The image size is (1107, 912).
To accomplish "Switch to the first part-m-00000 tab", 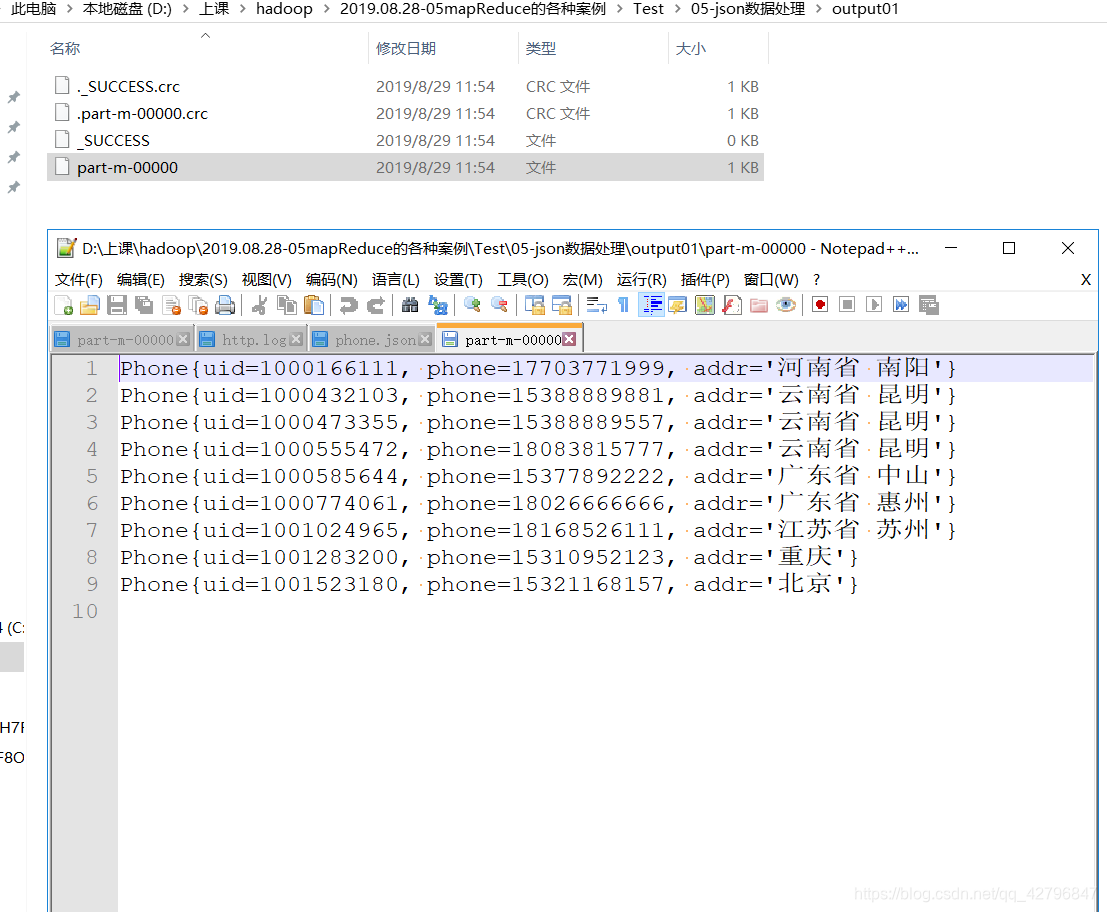I will pos(122,340).
